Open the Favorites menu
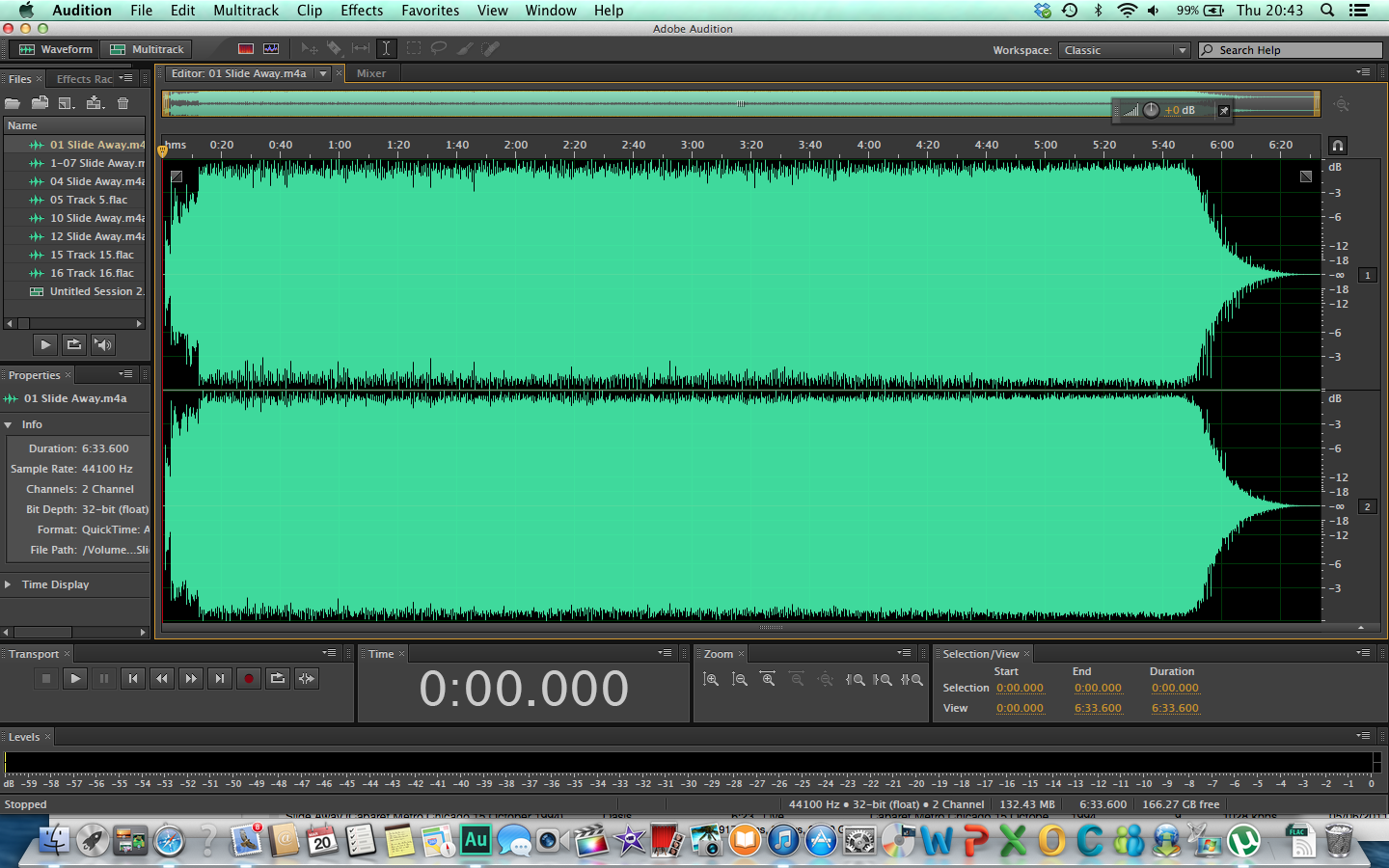Screen dimensions: 1389x868 click(430, 11)
